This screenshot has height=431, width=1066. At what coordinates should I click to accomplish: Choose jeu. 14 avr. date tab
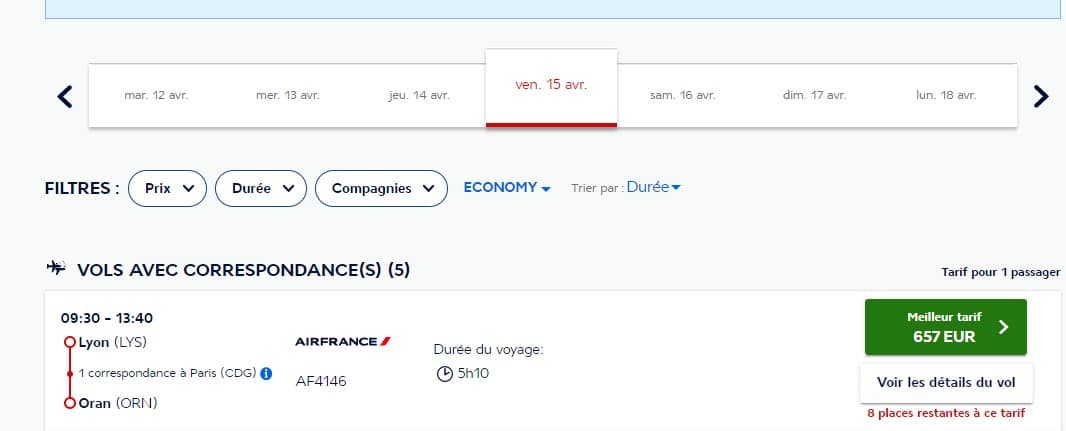point(419,95)
